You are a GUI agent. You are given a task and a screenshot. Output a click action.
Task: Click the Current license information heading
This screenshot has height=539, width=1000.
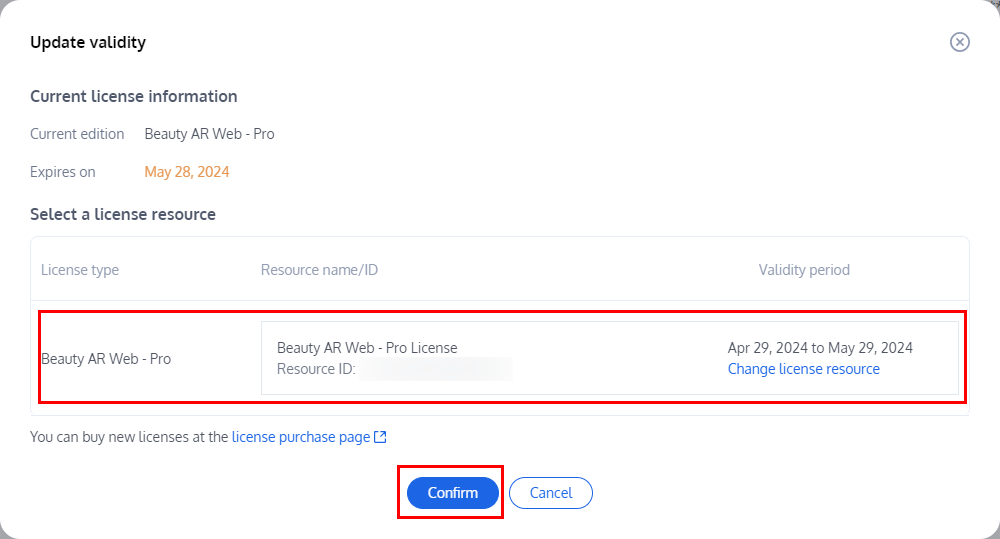134,96
